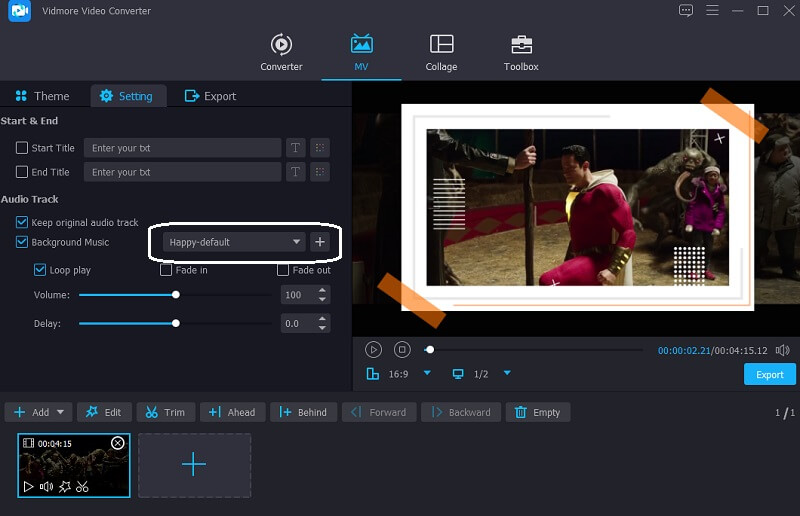Switch to the Theme tab

point(42,96)
